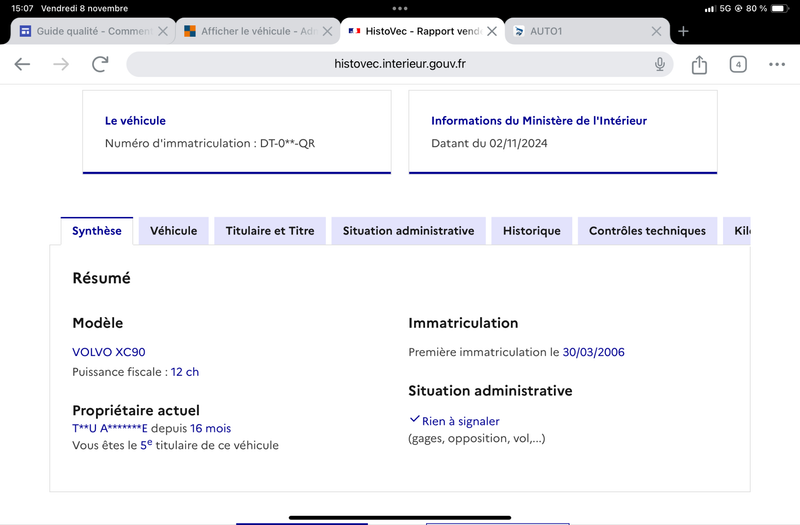Close the HistoVec tab
The height and width of the screenshot is (525, 800).
(x=492, y=32)
